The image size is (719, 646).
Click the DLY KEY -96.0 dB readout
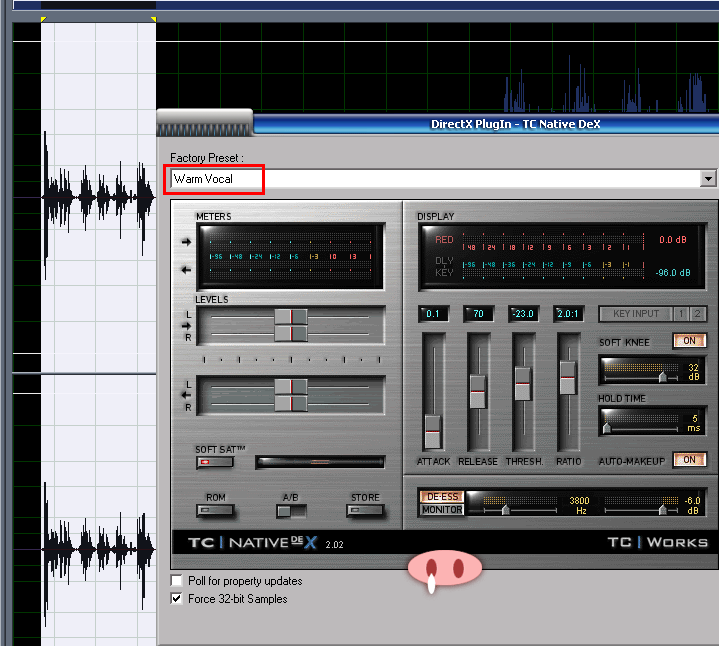pyautogui.click(x=673, y=273)
